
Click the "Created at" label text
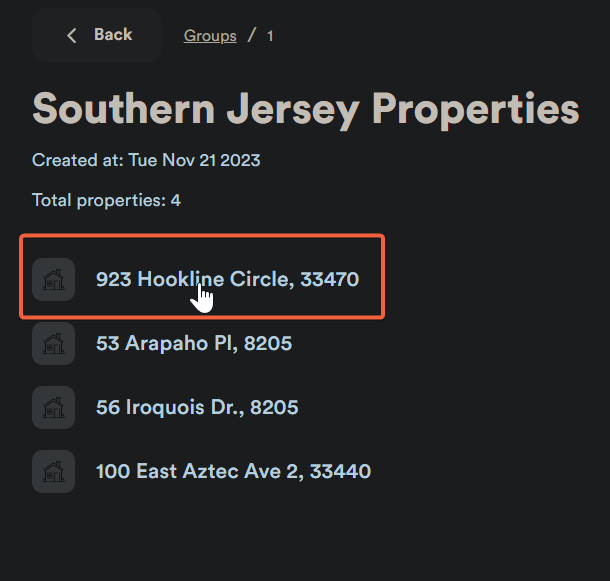[x=77, y=160]
